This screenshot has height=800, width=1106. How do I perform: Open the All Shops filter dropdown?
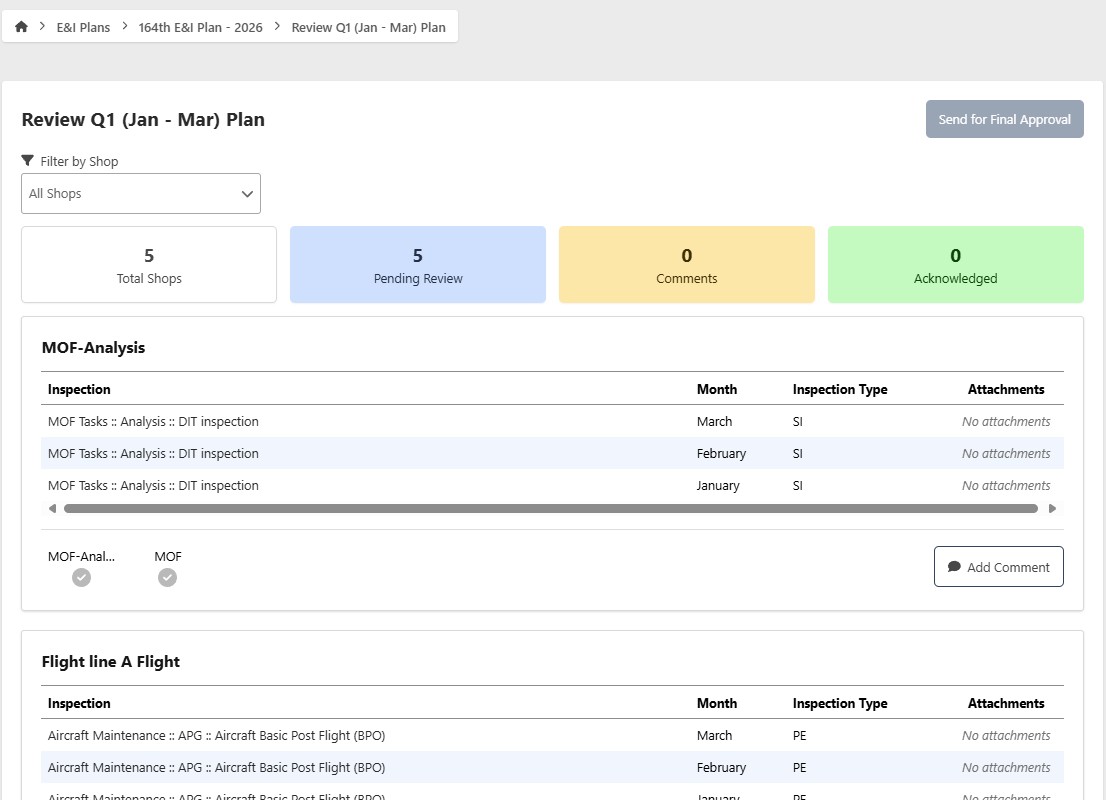coord(141,193)
